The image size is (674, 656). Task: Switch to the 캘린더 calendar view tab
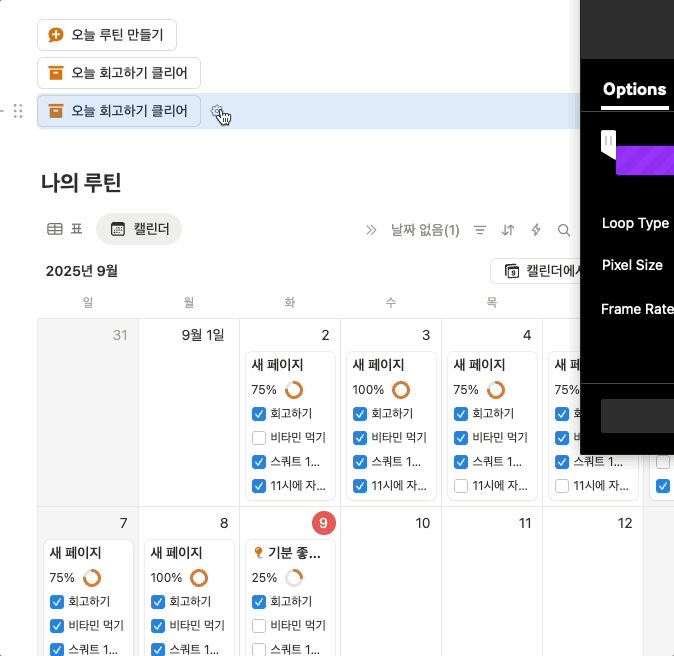coord(139,229)
